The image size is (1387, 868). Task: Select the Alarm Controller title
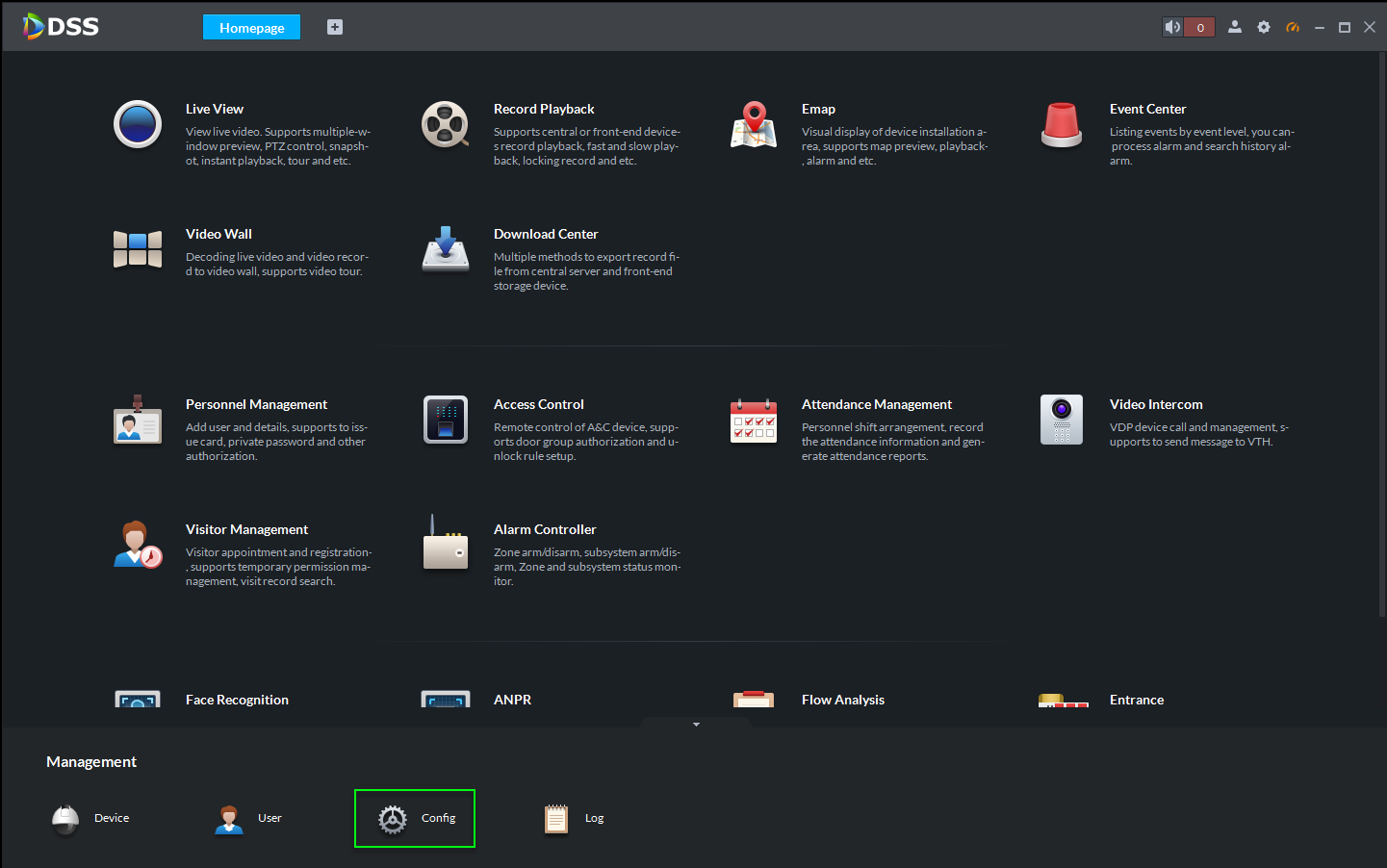(x=545, y=529)
